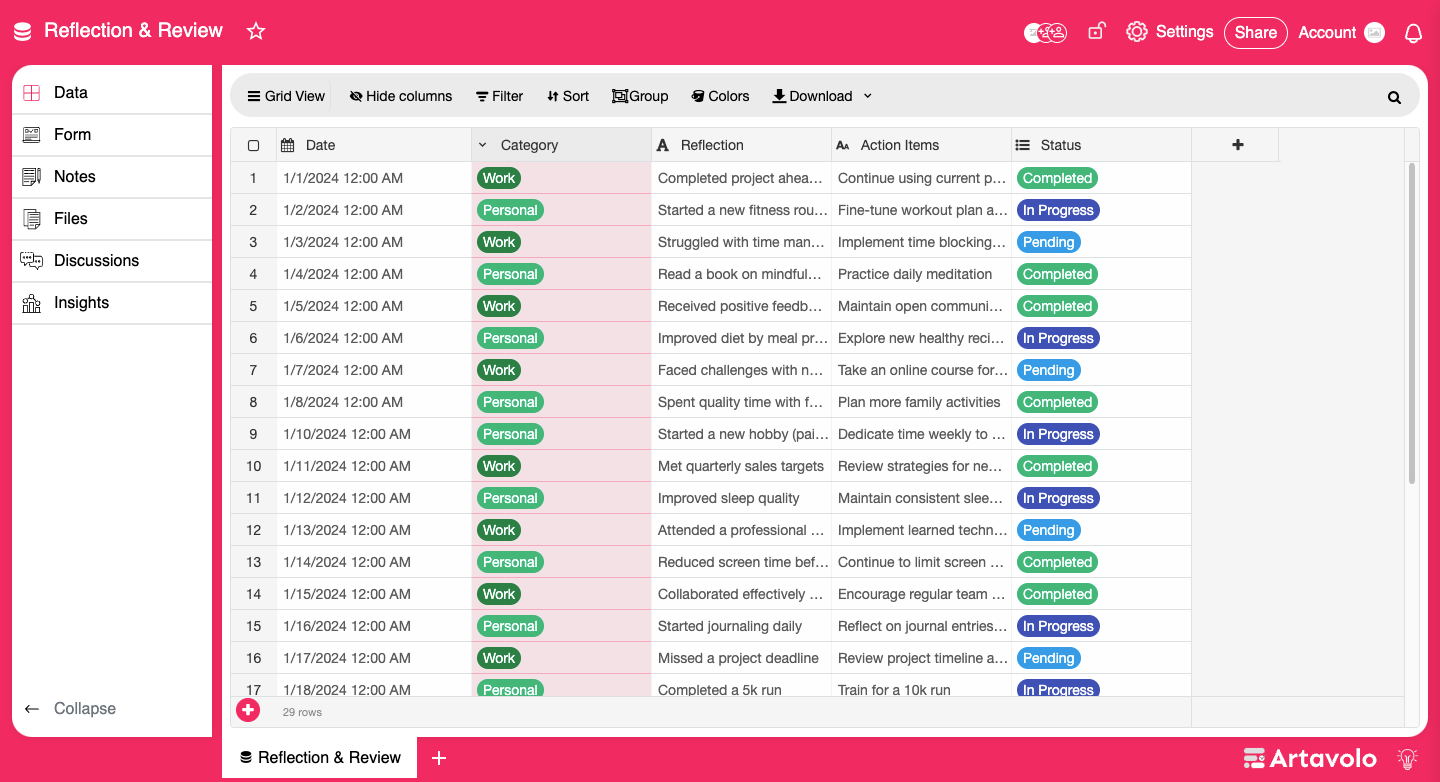Click Pending status in row 3
1440x782 pixels.
coord(1048,242)
